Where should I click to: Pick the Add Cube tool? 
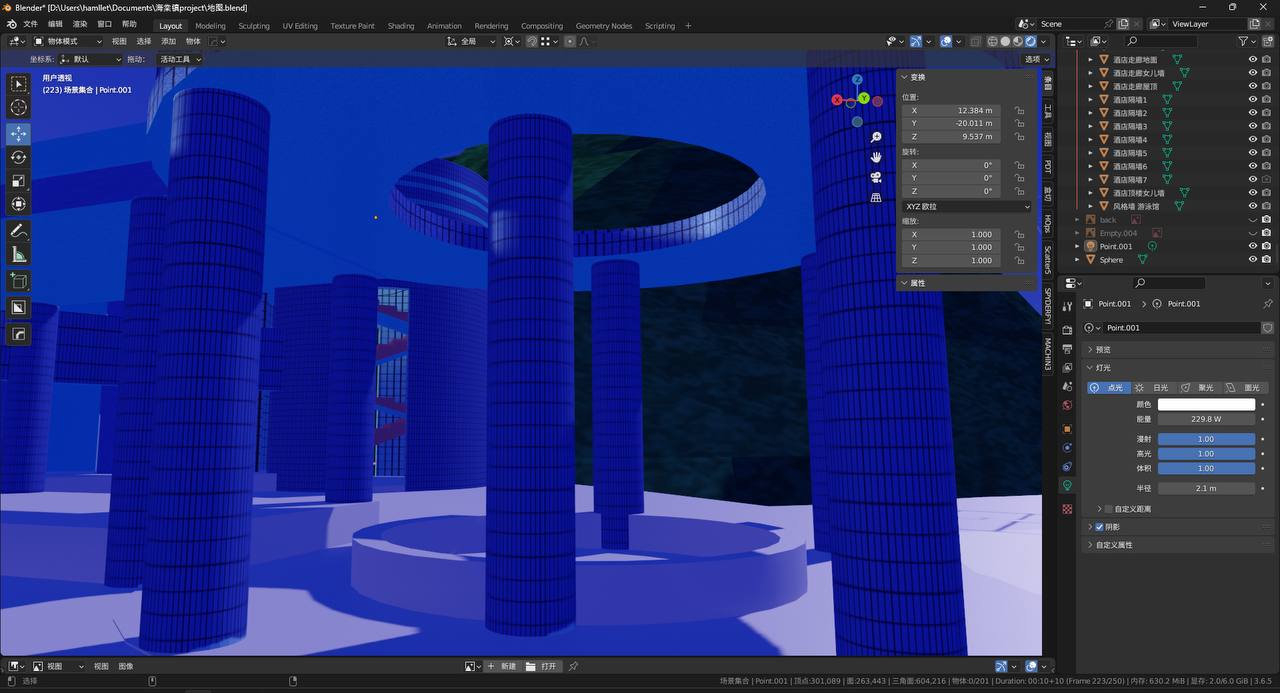pos(19,282)
